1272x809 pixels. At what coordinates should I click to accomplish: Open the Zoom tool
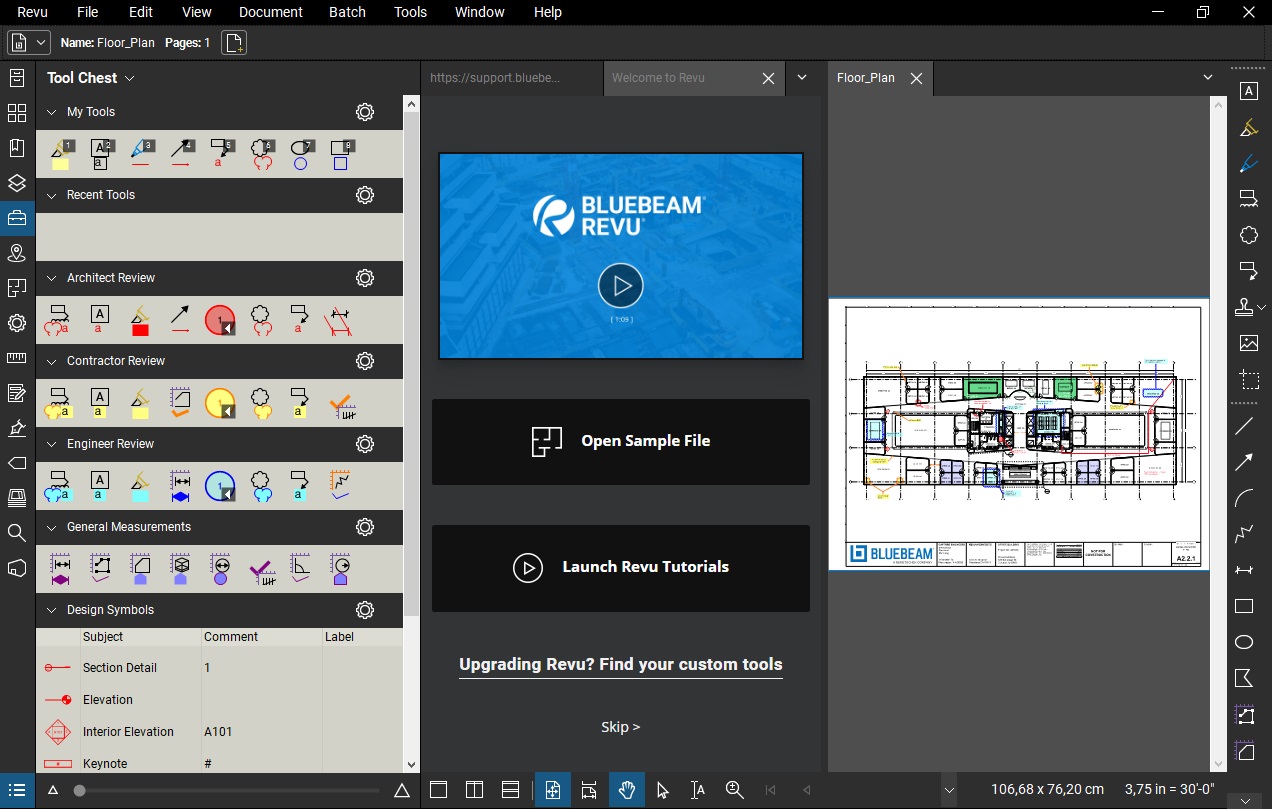point(734,789)
